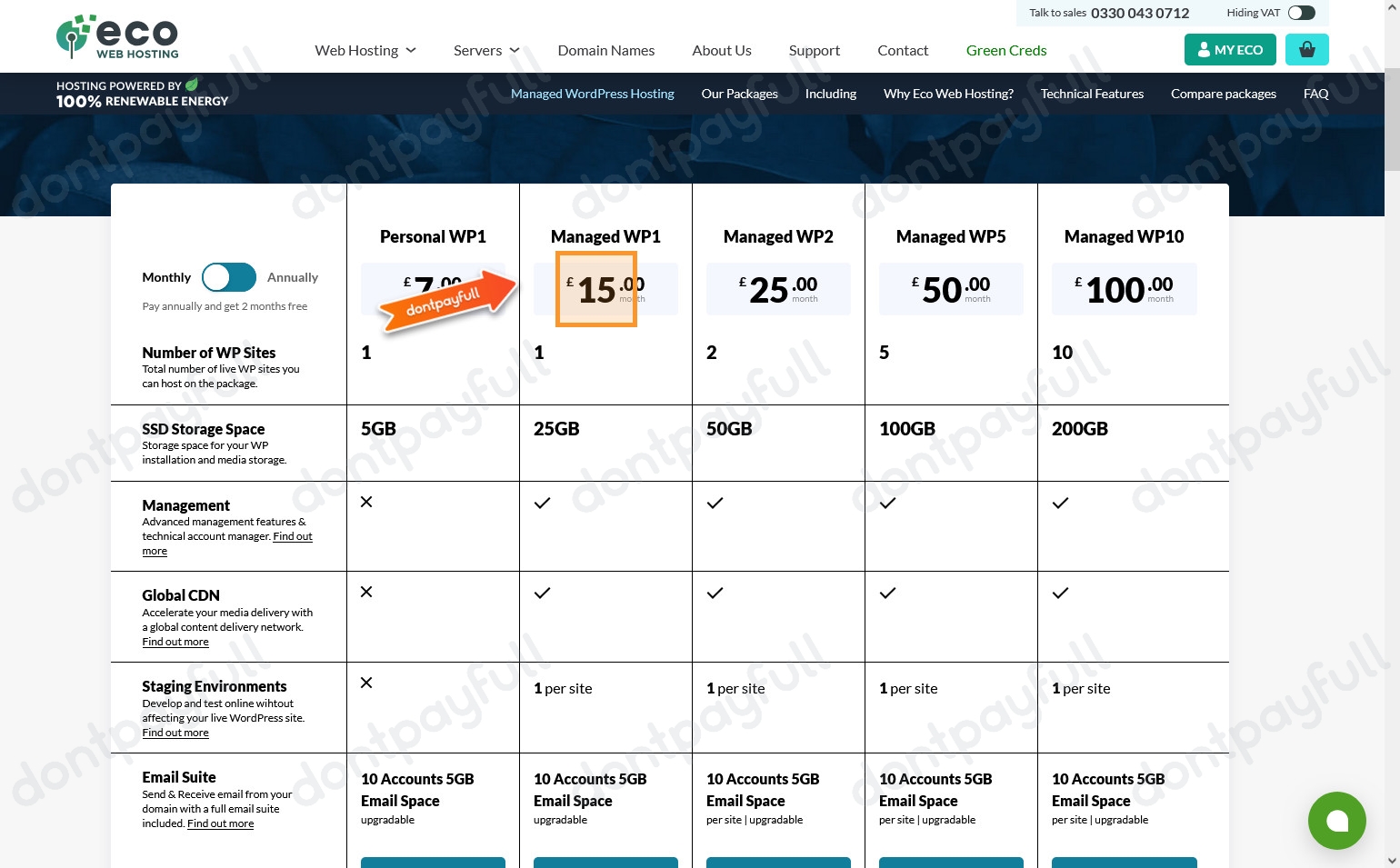
Task: Click the MY ECO account button
Action: pyautogui.click(x=1230, y=50)
